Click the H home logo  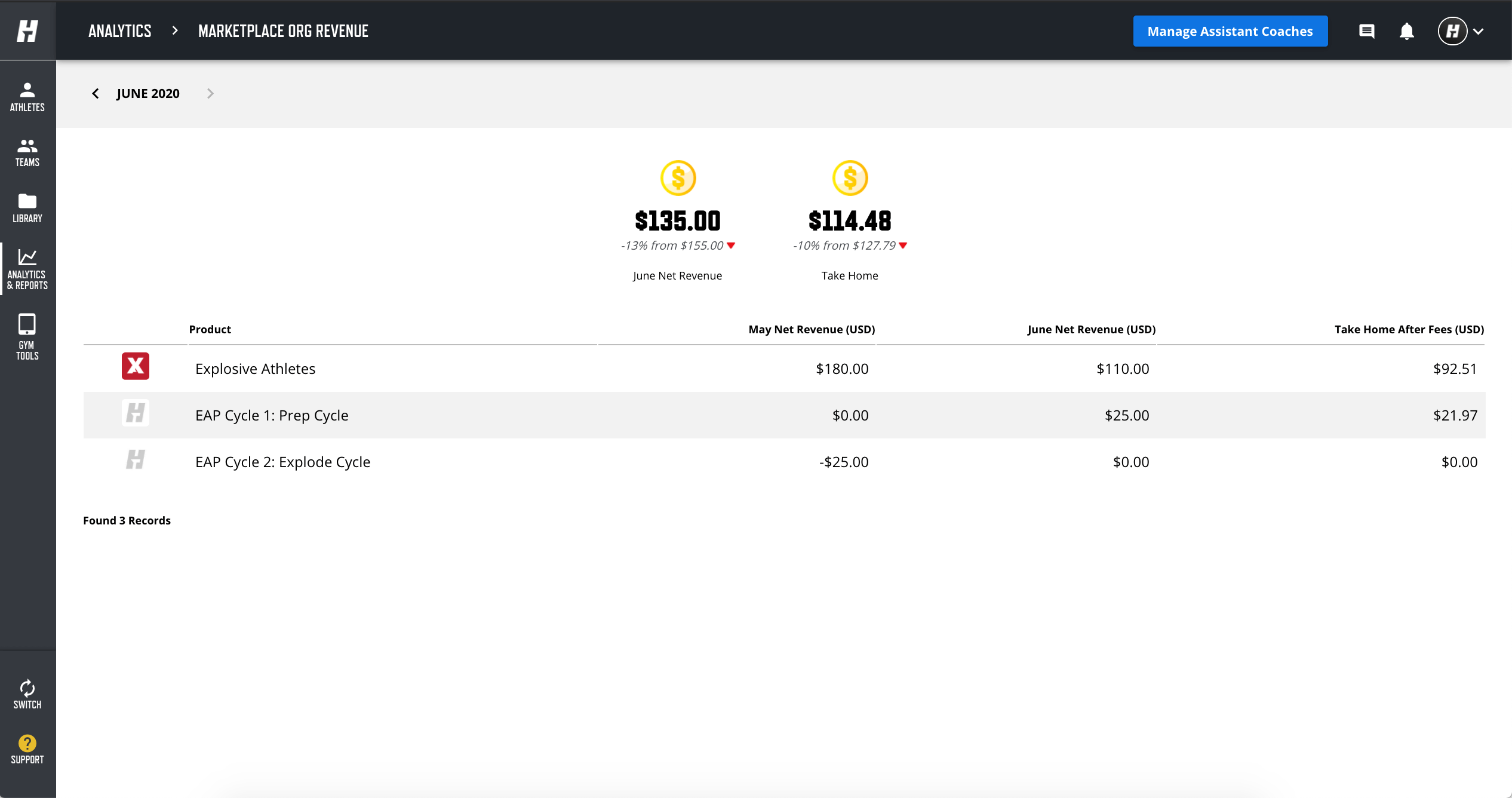tap(27, 30)
